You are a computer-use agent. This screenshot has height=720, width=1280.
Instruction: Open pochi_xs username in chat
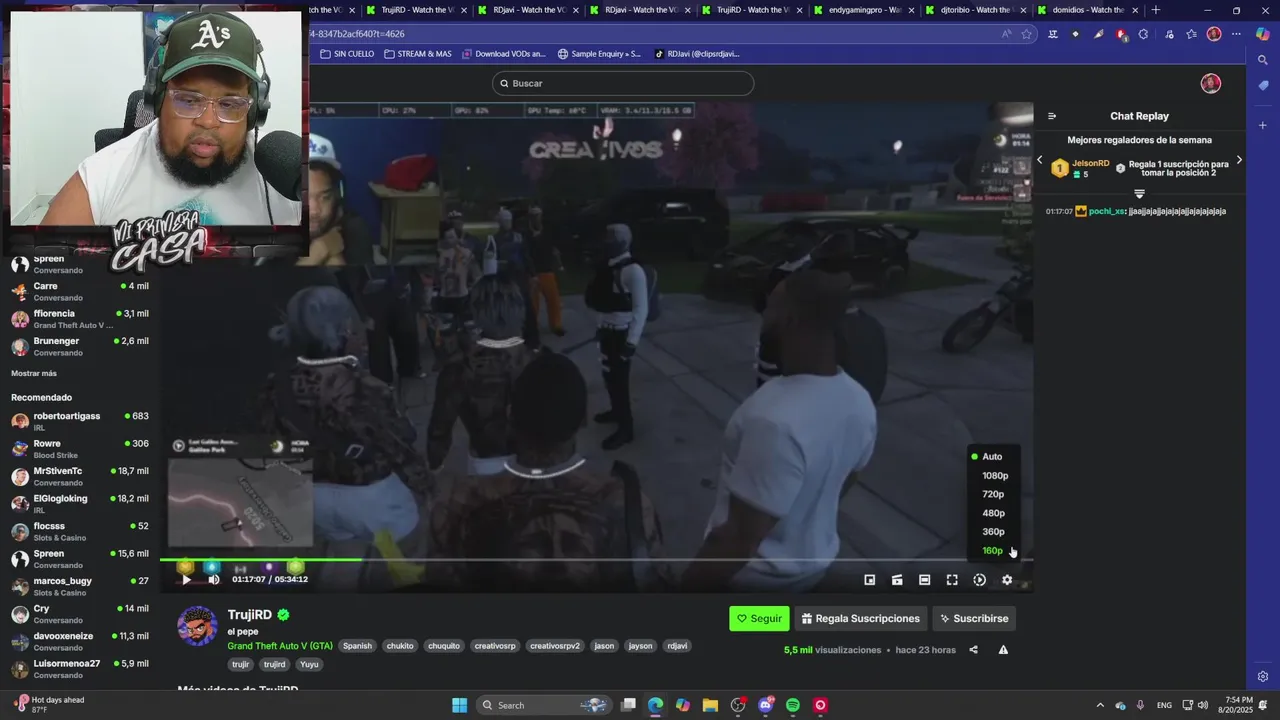[x=1107, y=212]
